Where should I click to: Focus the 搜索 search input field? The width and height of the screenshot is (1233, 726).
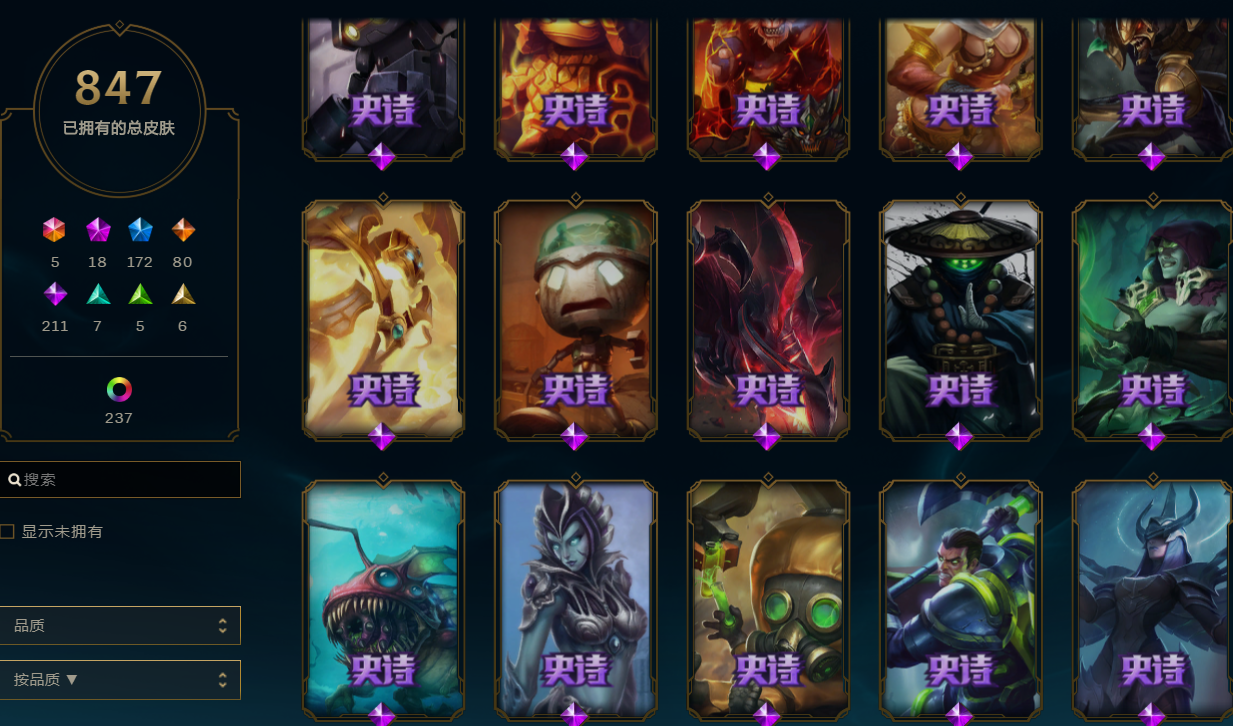(x=120, y=479)
